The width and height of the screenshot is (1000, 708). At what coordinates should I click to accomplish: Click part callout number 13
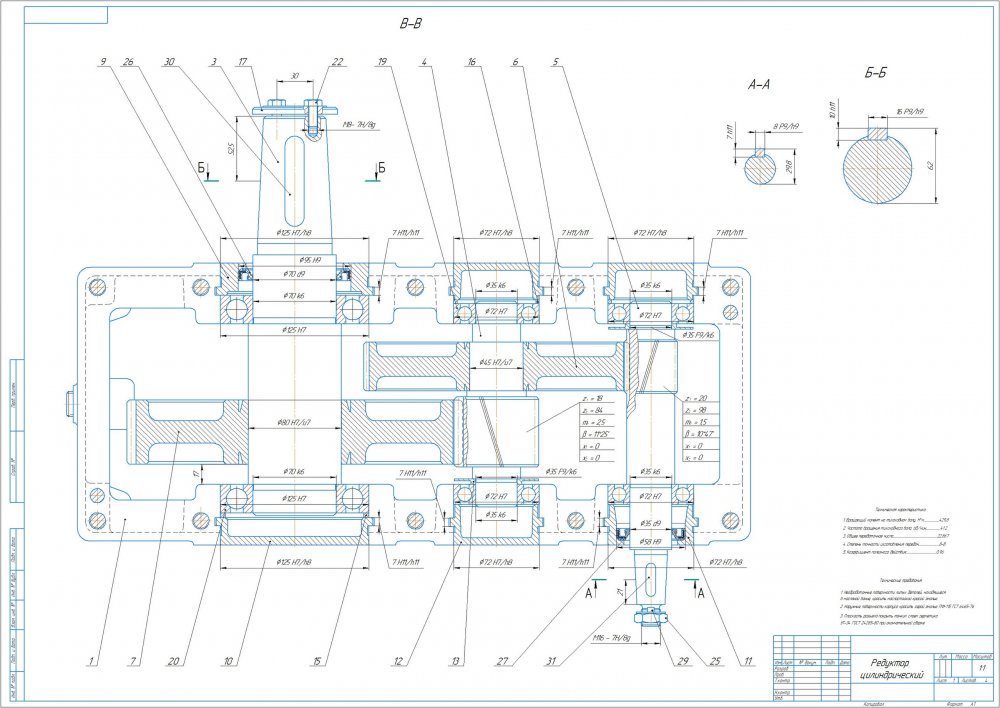click(x=455, y=661)
